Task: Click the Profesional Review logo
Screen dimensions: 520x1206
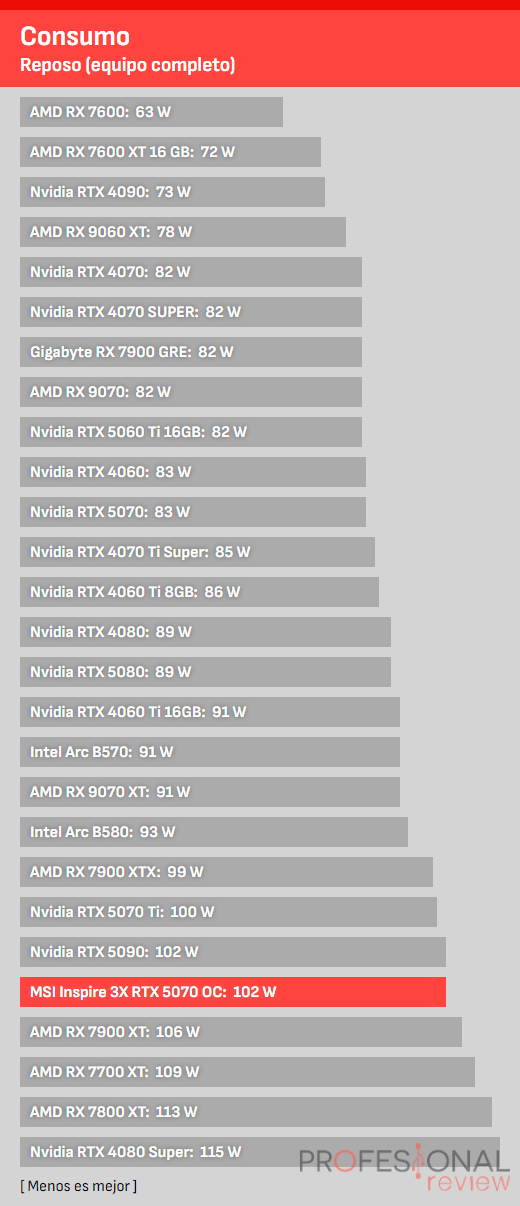Action: point(404,1170)
